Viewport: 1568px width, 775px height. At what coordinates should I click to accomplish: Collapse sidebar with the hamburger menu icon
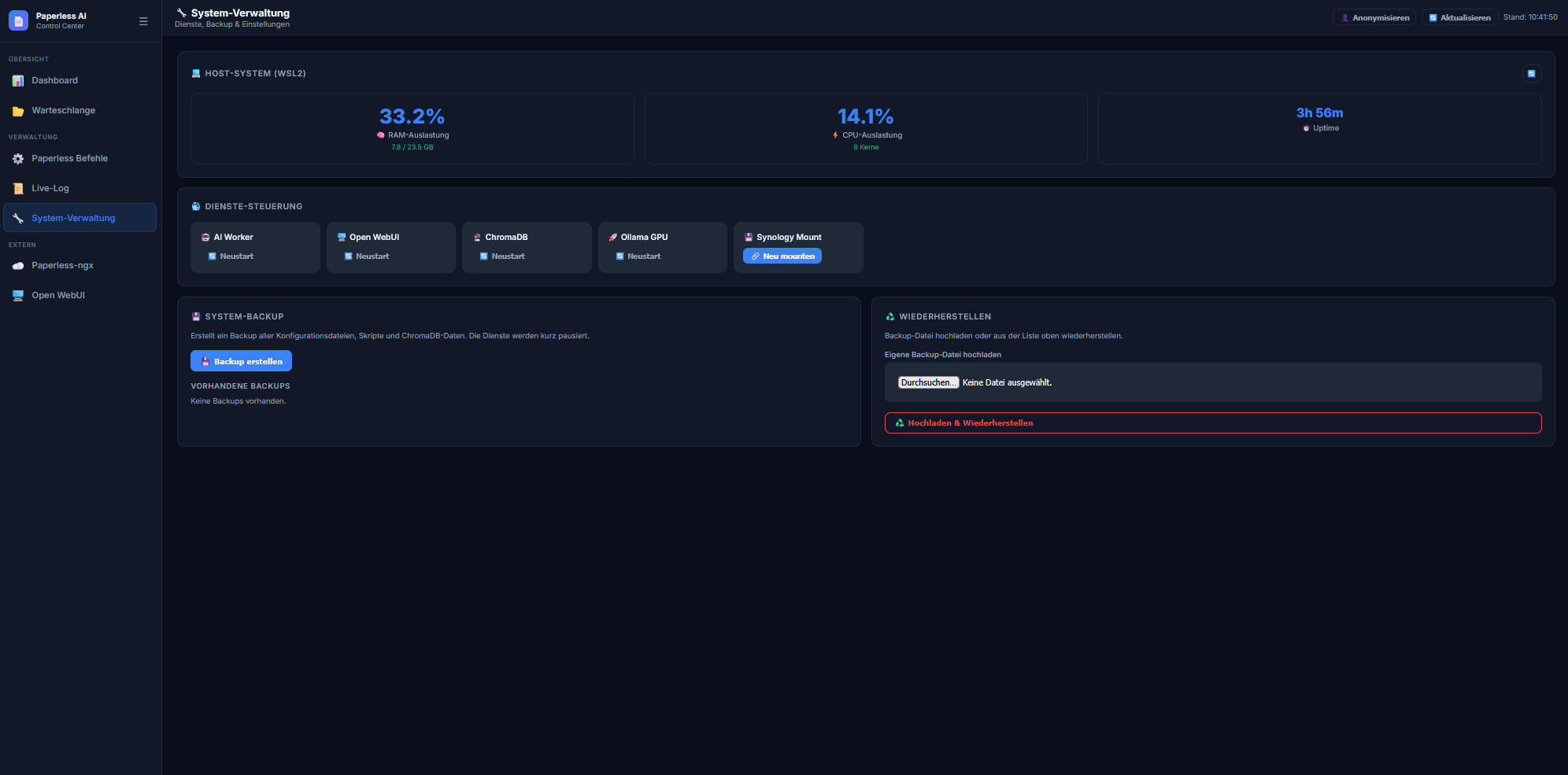(143, 21)
